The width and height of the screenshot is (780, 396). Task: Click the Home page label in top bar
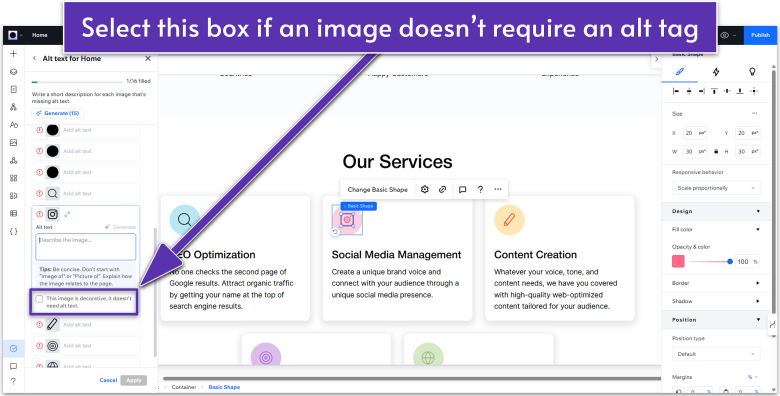pos(40,35)
